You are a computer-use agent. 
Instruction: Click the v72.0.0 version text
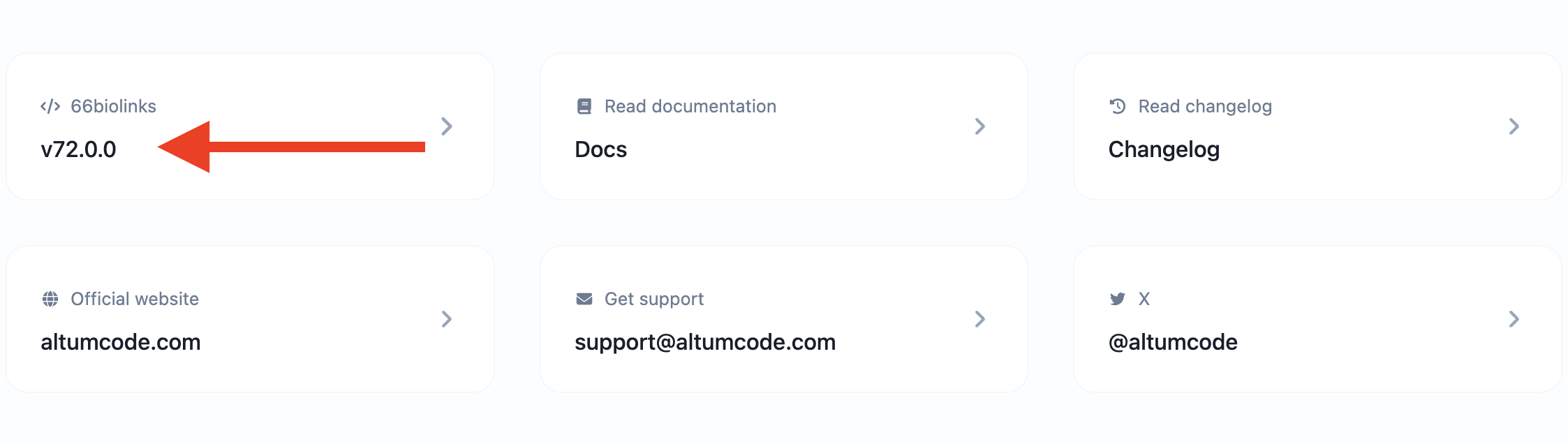tap(78, 149)
